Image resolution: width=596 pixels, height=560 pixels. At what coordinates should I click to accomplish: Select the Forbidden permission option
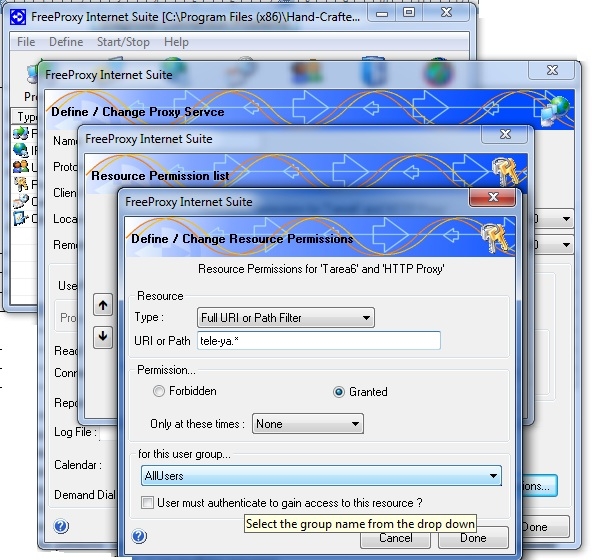click(x=159, y=391)
